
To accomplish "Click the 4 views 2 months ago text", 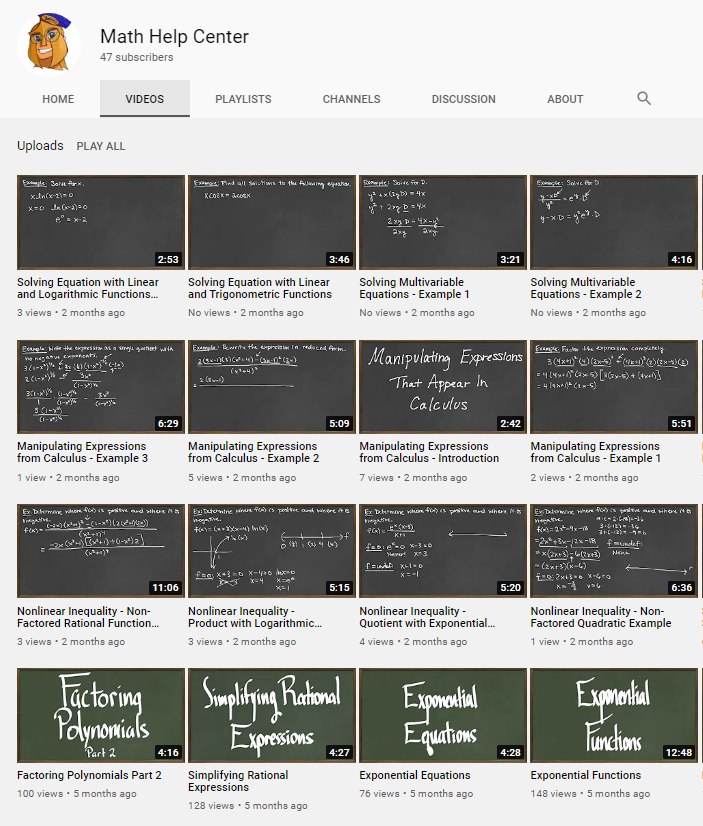I will (413, 642).
